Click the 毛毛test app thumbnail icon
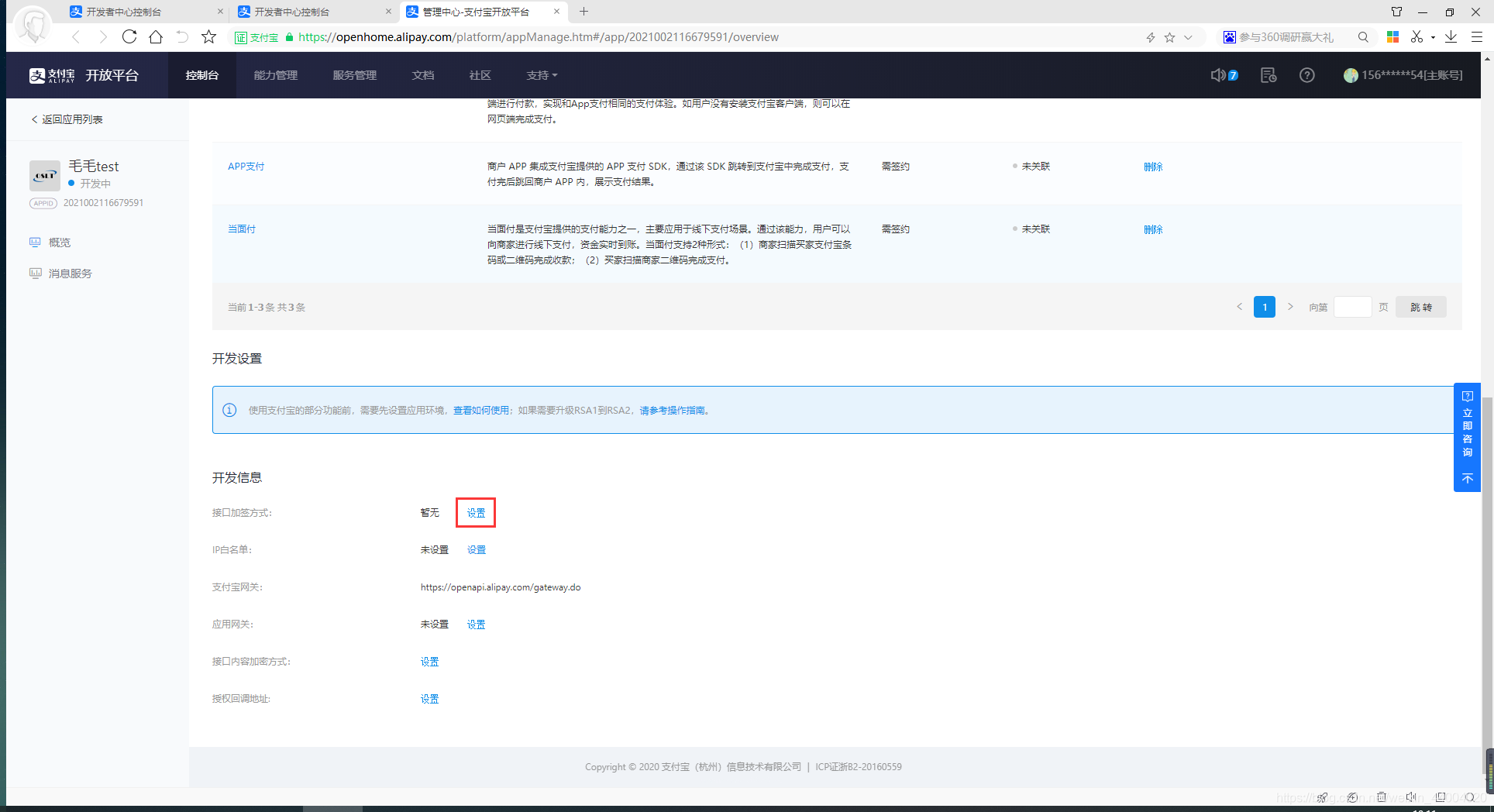The width and height of the screenshot is (1494, 812). click(45, 176)
